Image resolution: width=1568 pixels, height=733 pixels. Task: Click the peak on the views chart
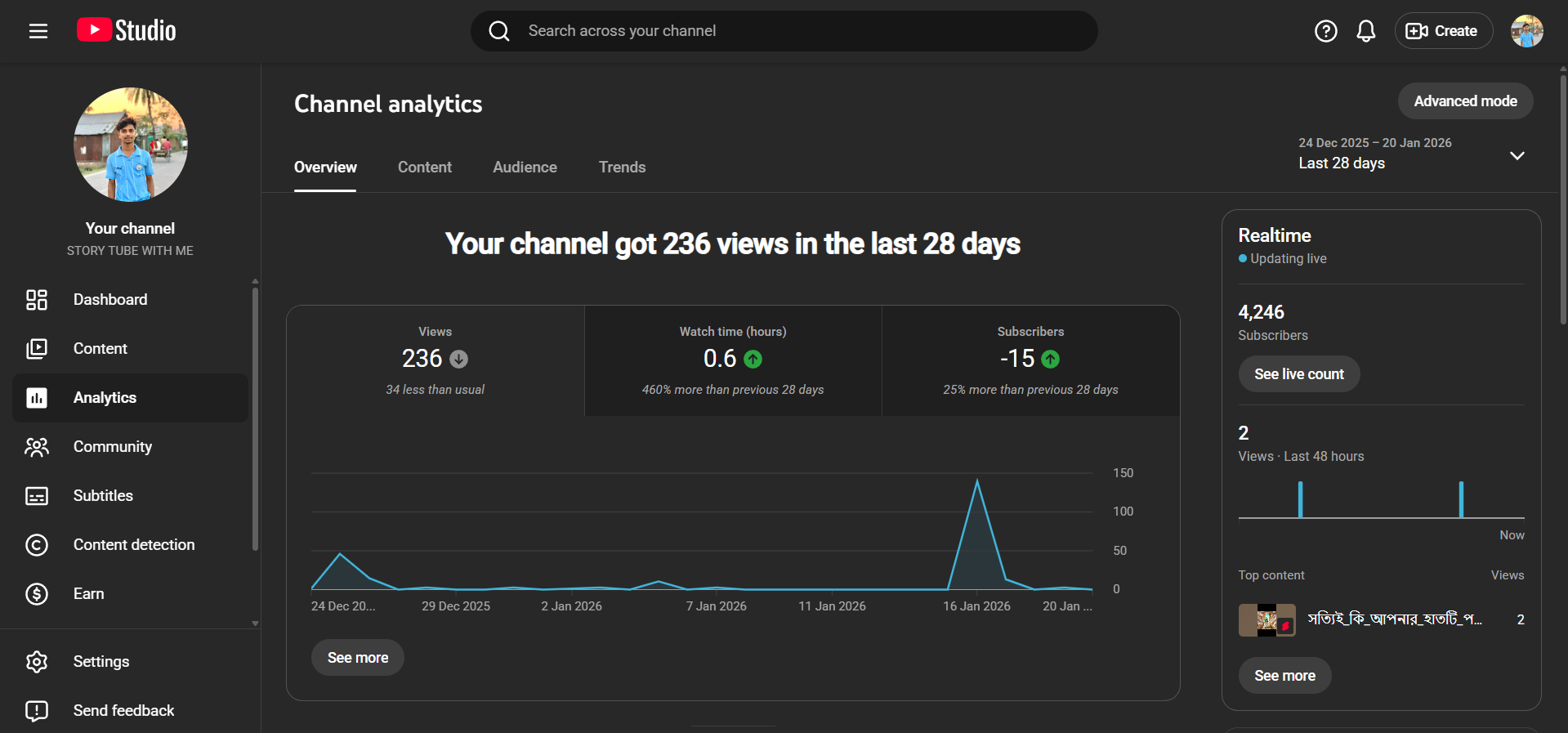click(x=976, y=482)
